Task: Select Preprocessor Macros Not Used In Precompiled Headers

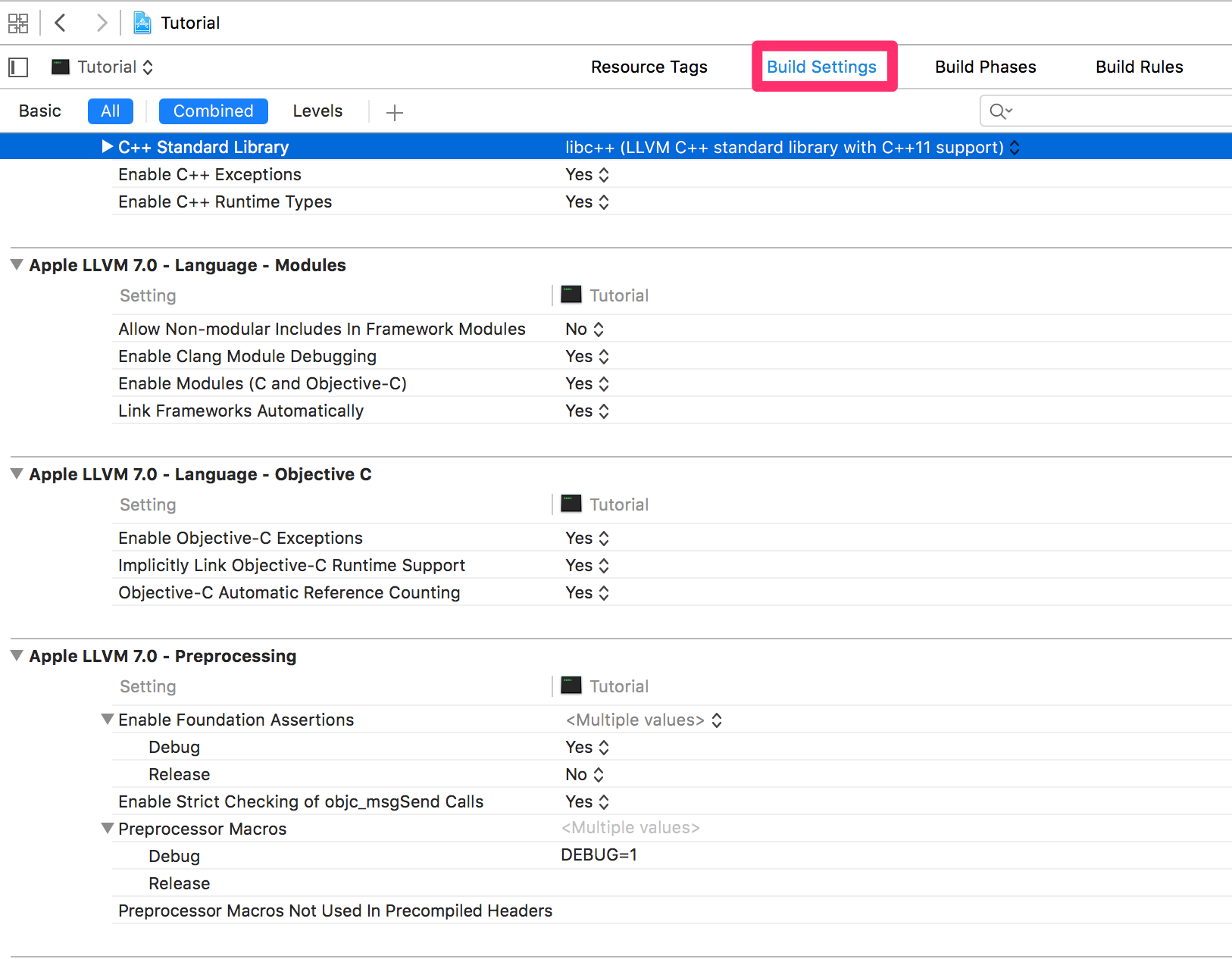Action: coord(336,911)
